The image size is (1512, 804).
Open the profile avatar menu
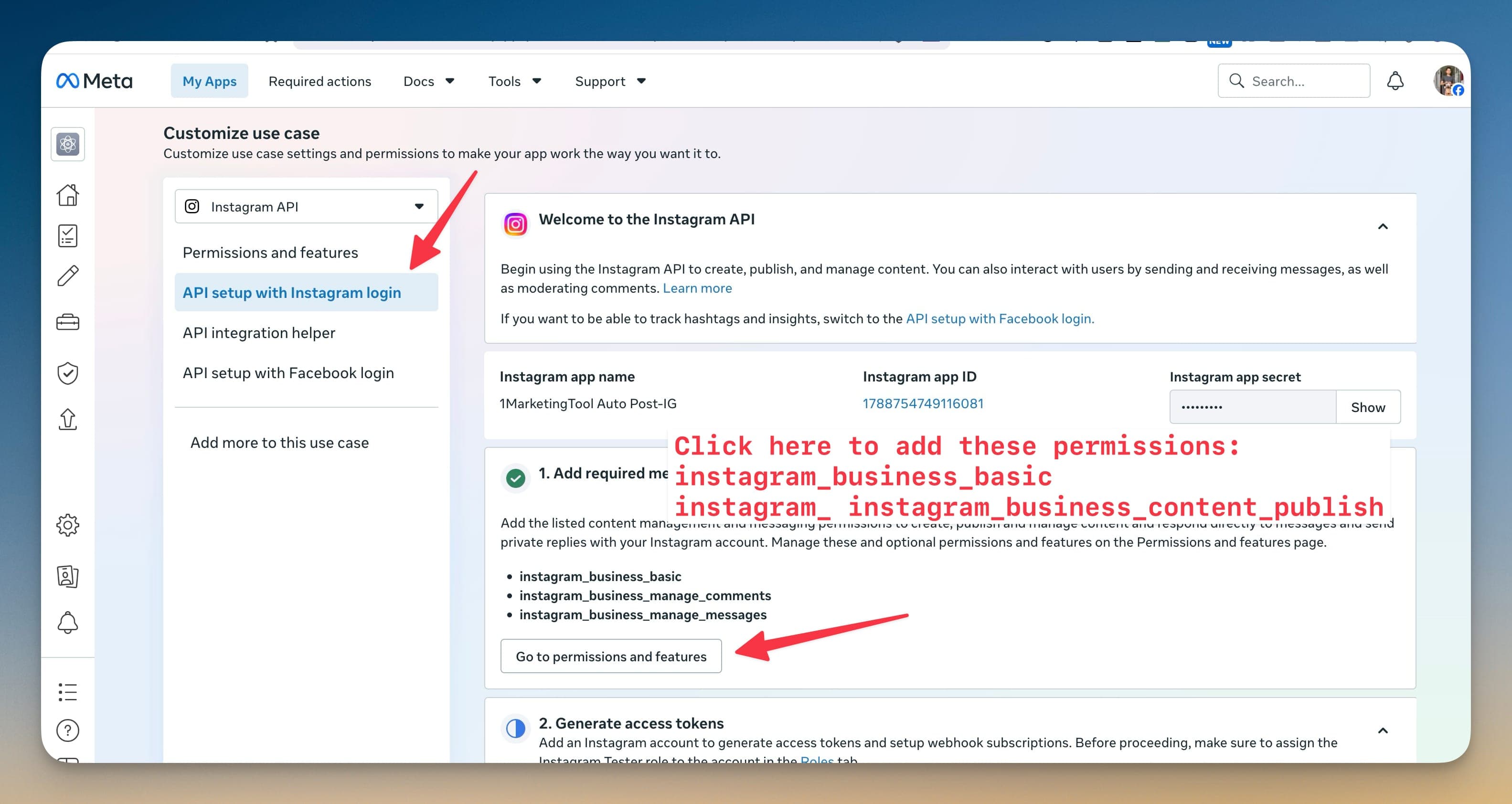(x=1448, y=81)
